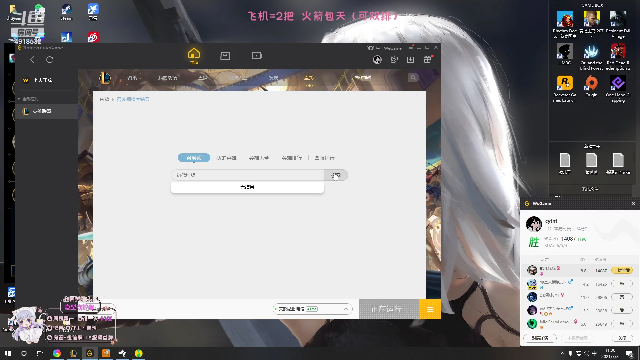
Task: Click the grey running status button
Action: [389, 309]
